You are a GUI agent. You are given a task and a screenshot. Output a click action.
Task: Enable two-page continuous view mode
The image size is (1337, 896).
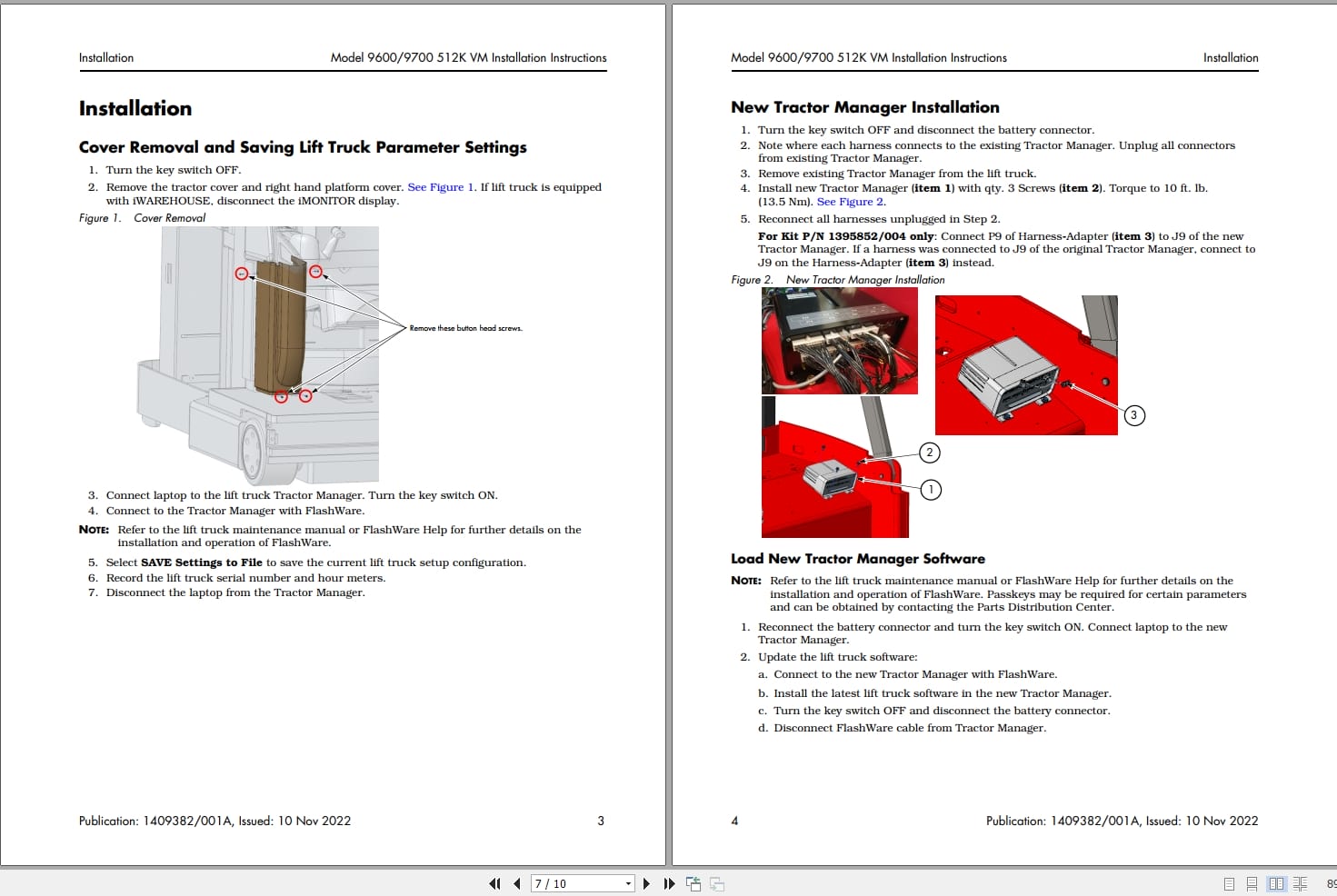tap(1301, 883)
